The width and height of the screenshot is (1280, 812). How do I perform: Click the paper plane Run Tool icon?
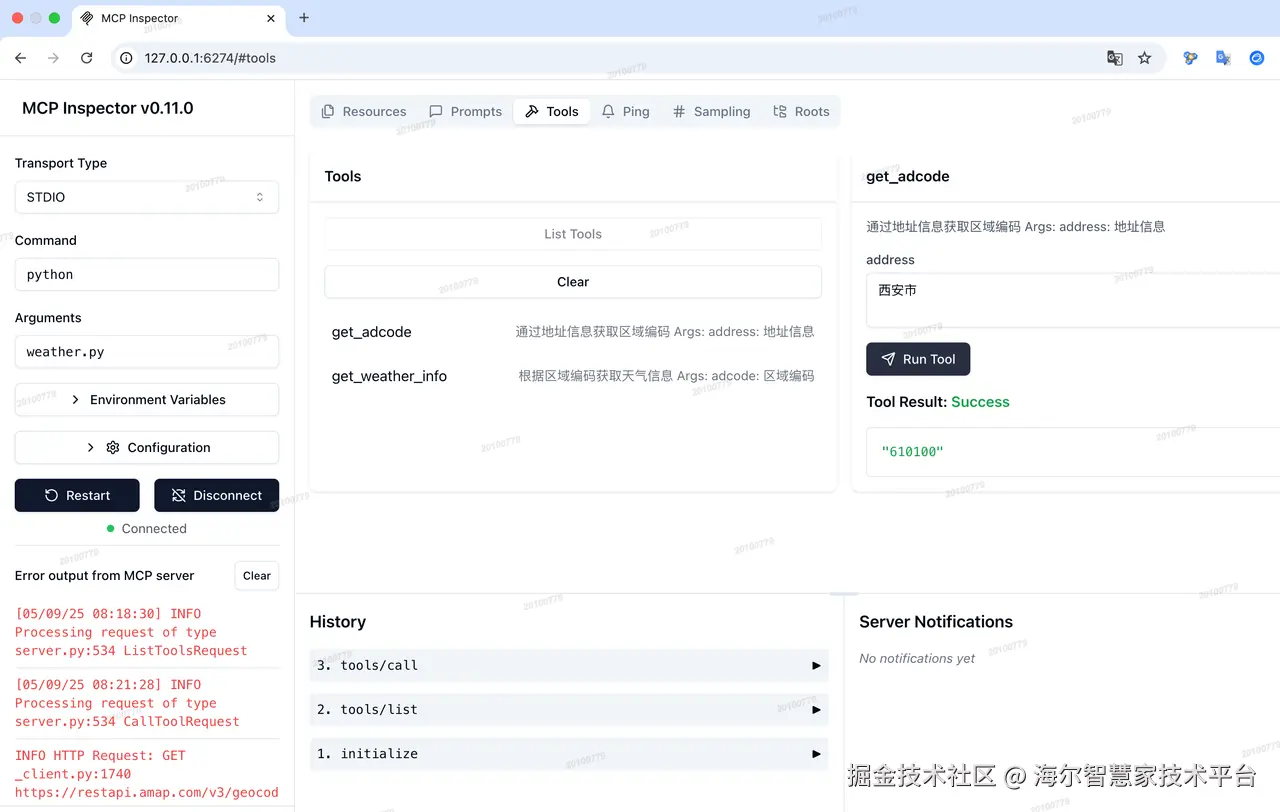point(888,359)
